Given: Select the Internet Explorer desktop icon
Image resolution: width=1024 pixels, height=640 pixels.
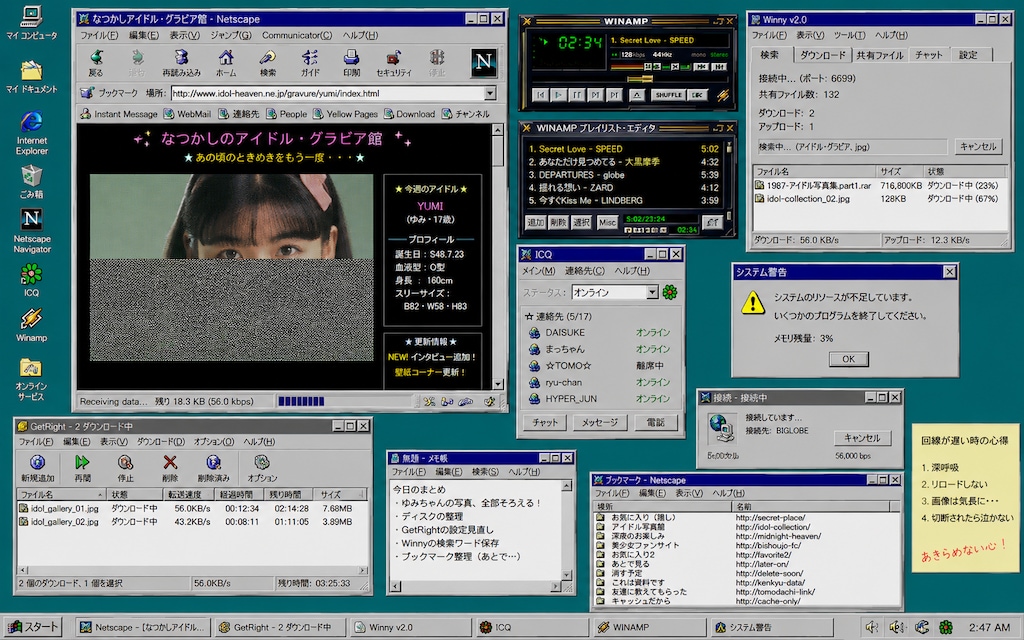Looking at the screenshot, I should 31,122.
